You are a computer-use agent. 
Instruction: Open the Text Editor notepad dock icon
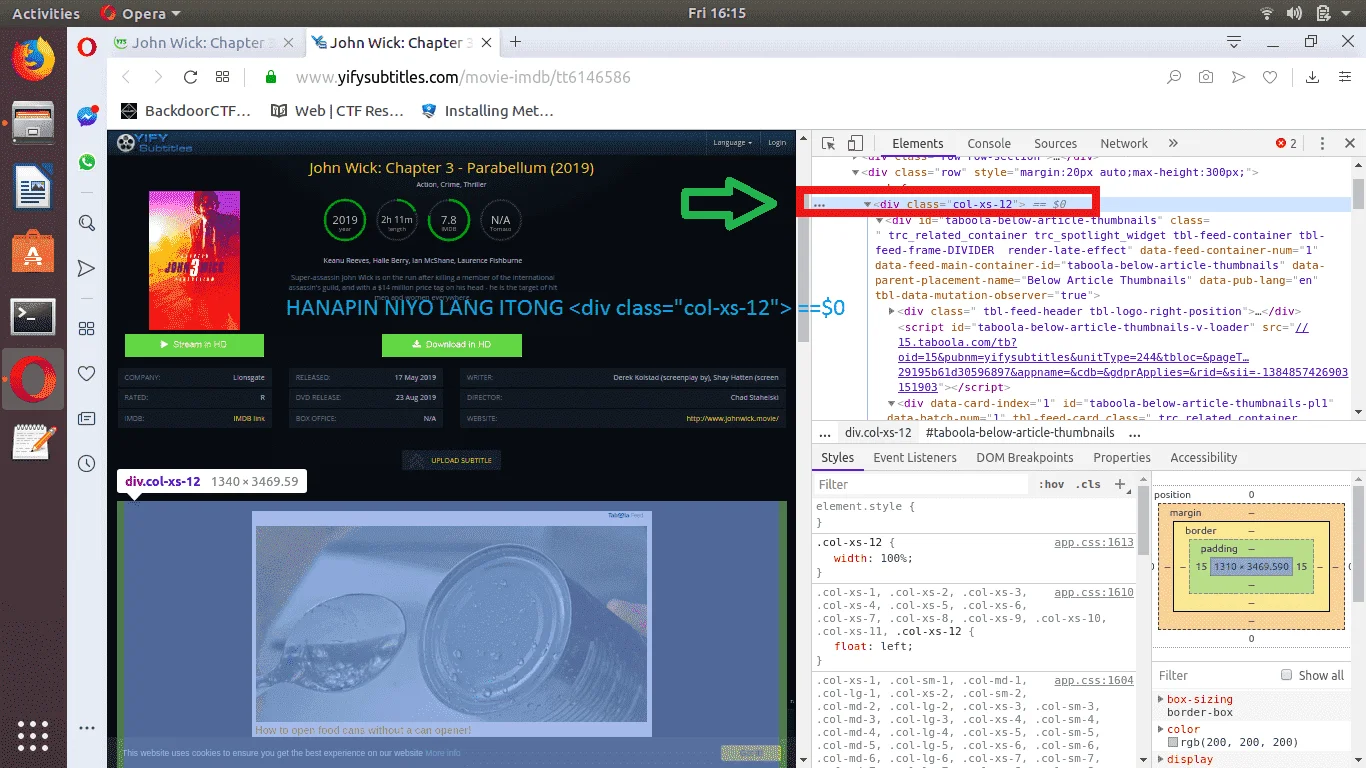(x=32, y=442)
